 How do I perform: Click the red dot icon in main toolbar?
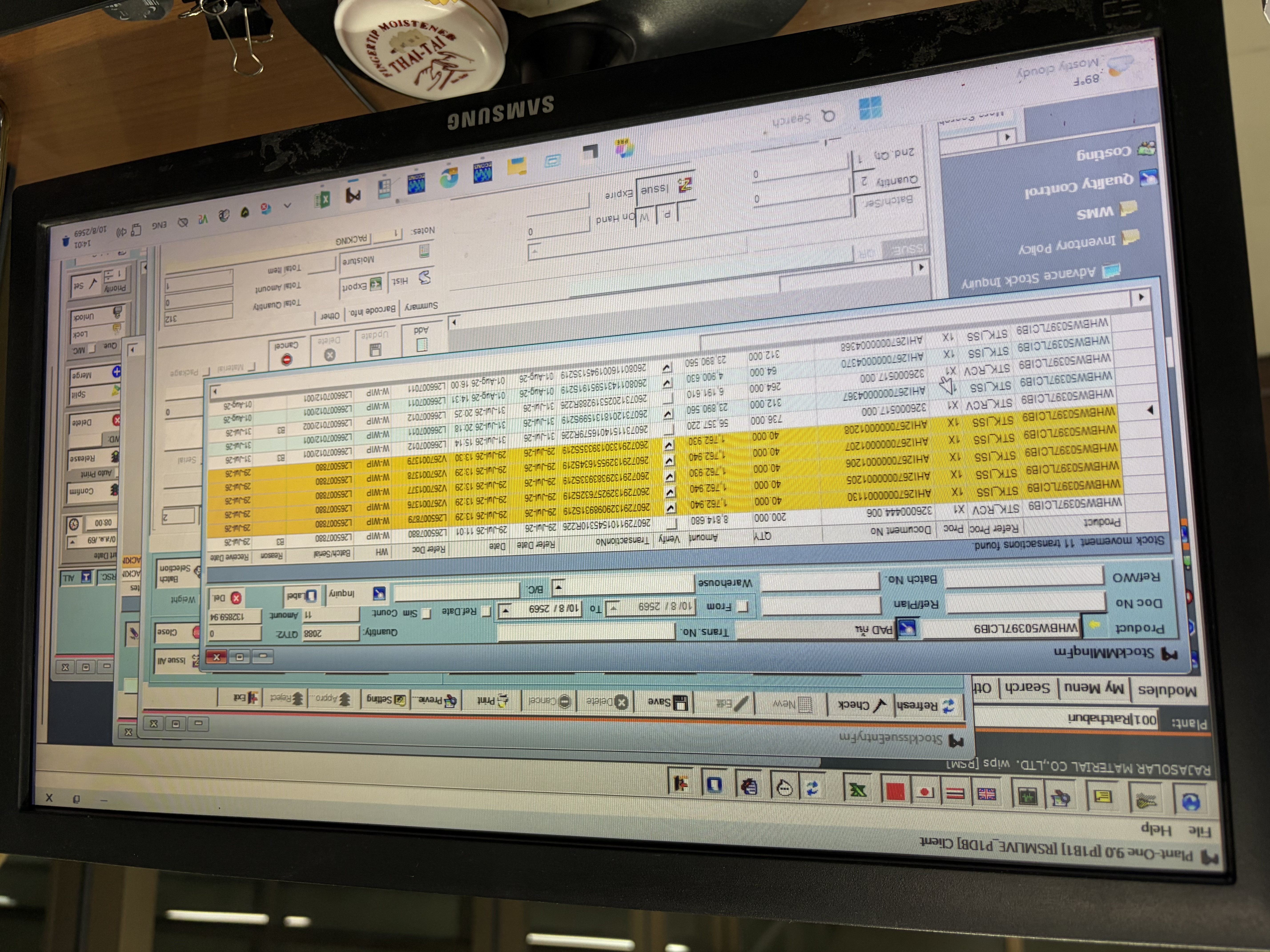[x=925, y=792]
